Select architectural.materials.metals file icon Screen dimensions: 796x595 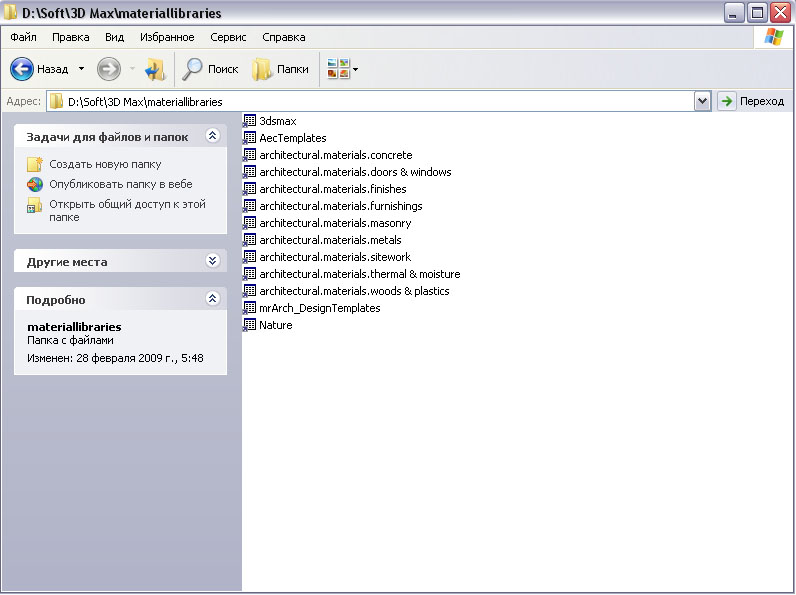(x=249, y=240)
